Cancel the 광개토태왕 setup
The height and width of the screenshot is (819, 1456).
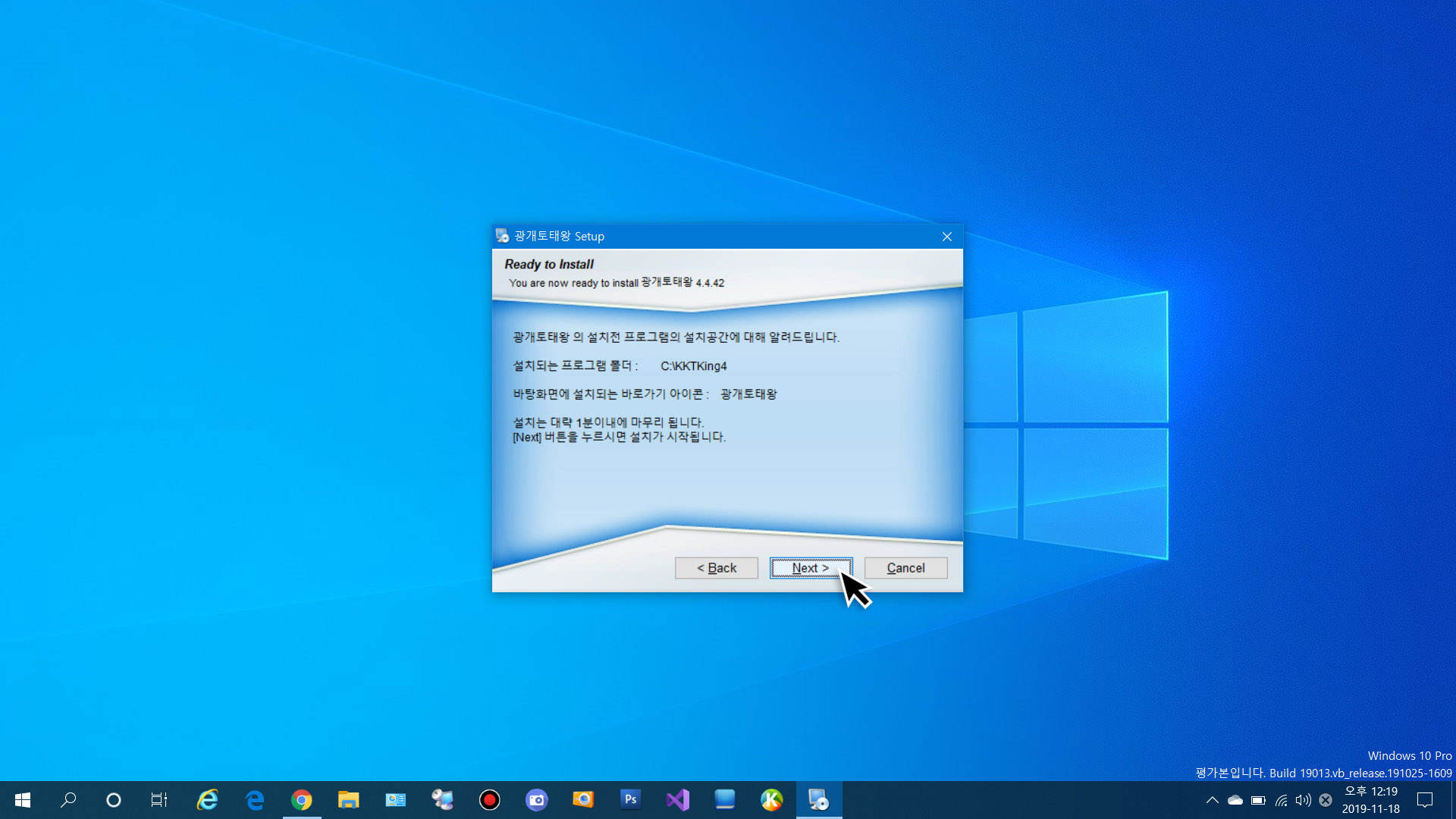click(x=905, y=568)
